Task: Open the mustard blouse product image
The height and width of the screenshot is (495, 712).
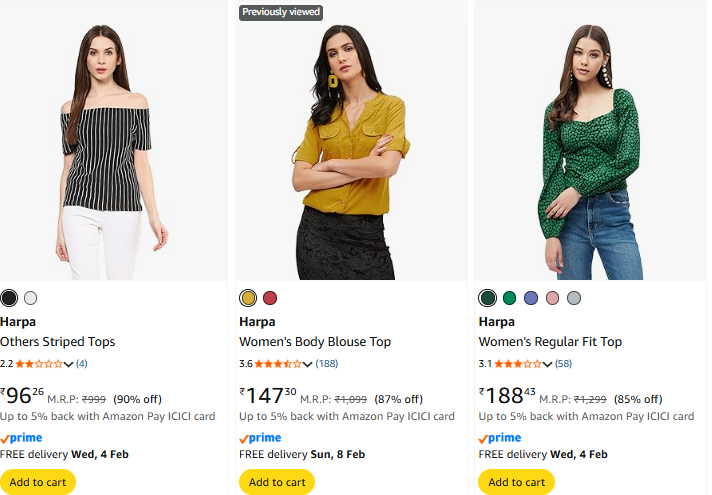Action: click(x=351, y=150)
